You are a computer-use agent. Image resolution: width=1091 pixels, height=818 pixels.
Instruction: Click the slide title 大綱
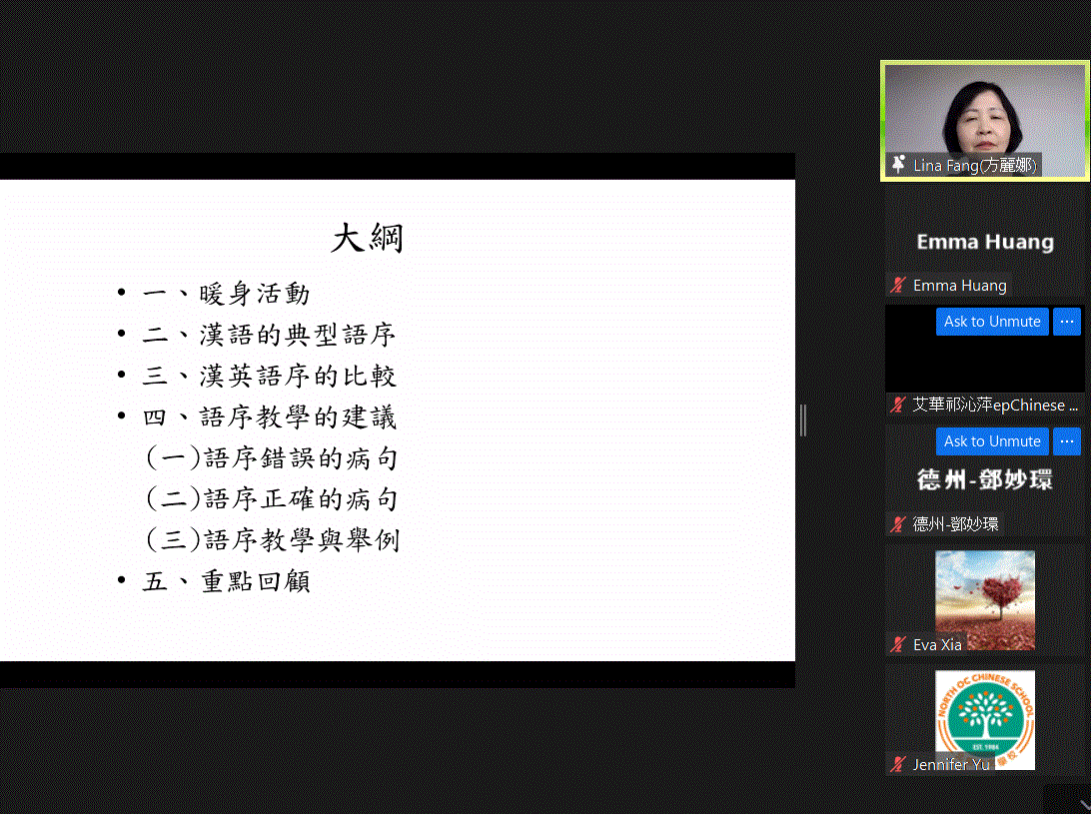367,239
